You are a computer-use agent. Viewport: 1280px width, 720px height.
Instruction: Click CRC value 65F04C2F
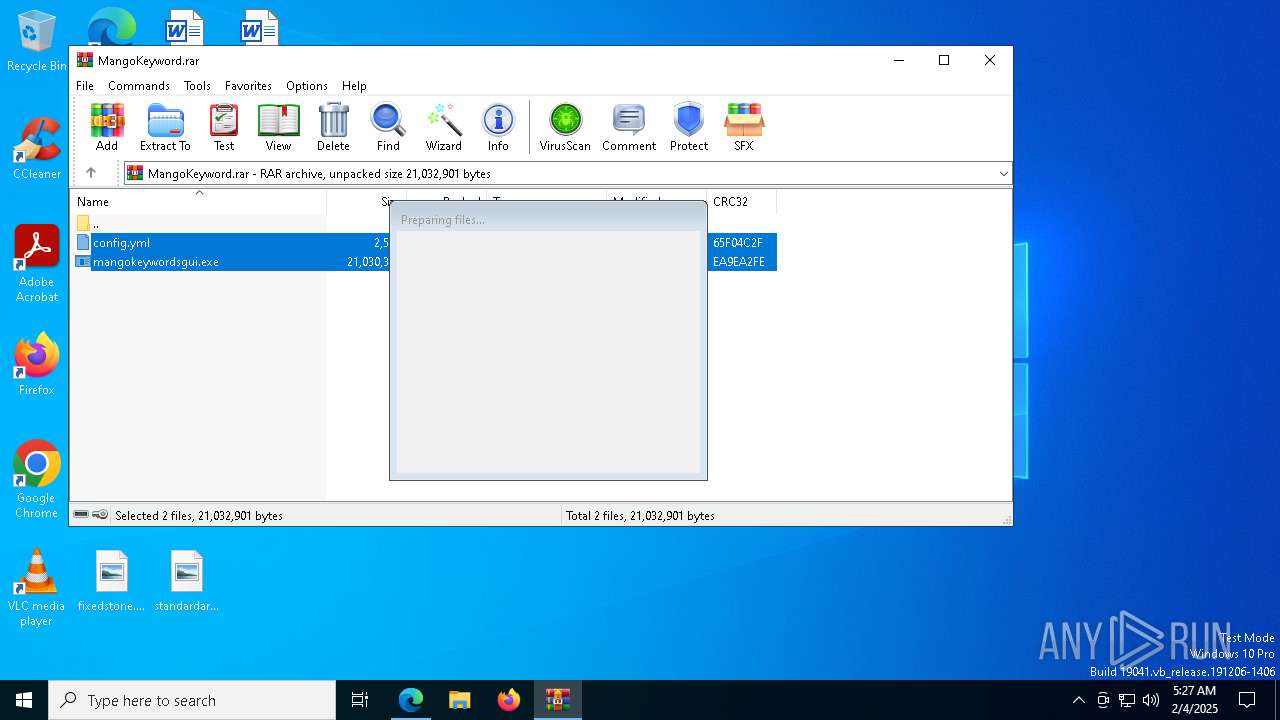pos(738,242)
